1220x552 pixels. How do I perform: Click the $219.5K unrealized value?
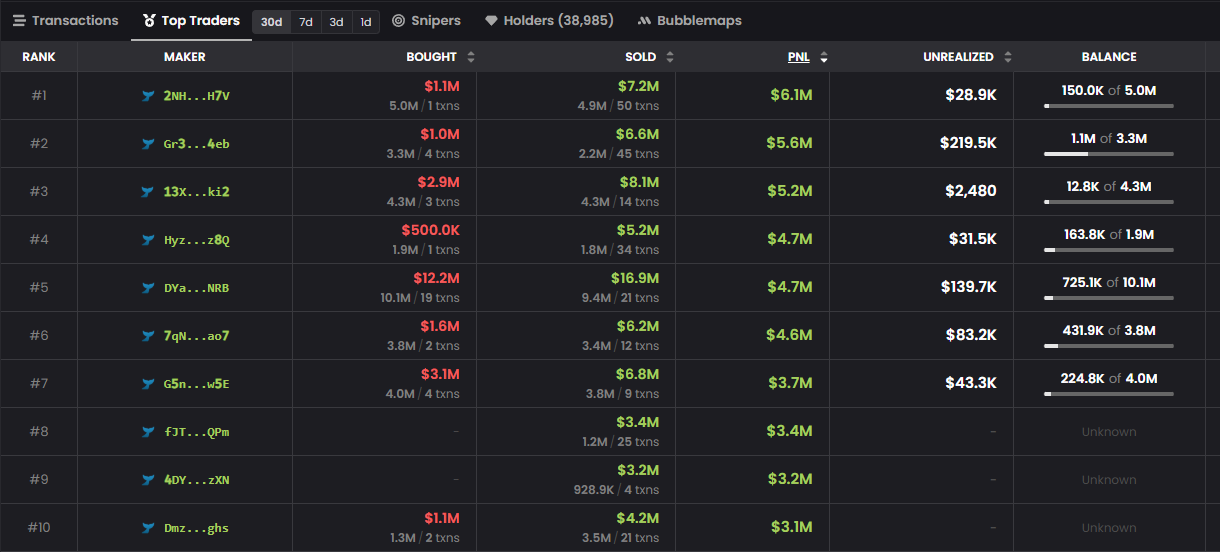coord(968,143)
